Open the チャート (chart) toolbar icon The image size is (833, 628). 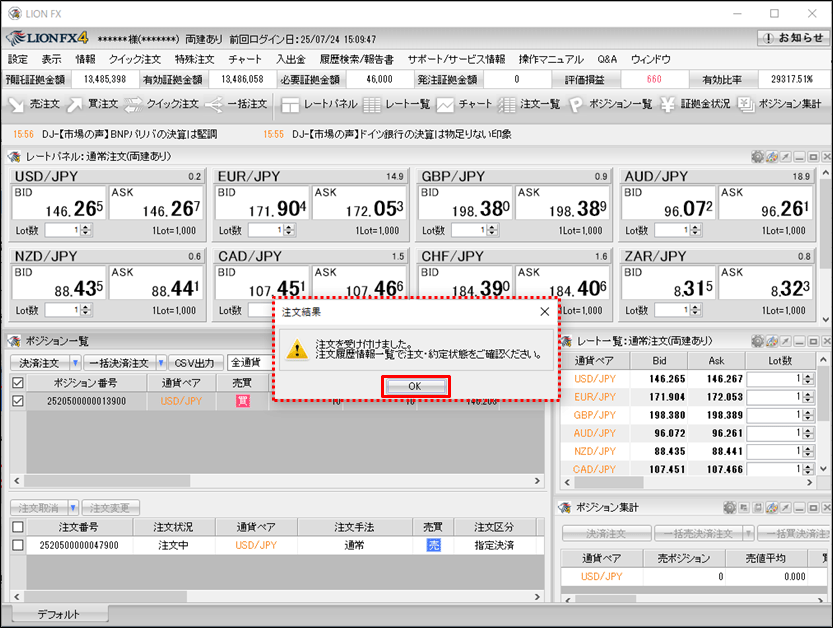(465, 104)
